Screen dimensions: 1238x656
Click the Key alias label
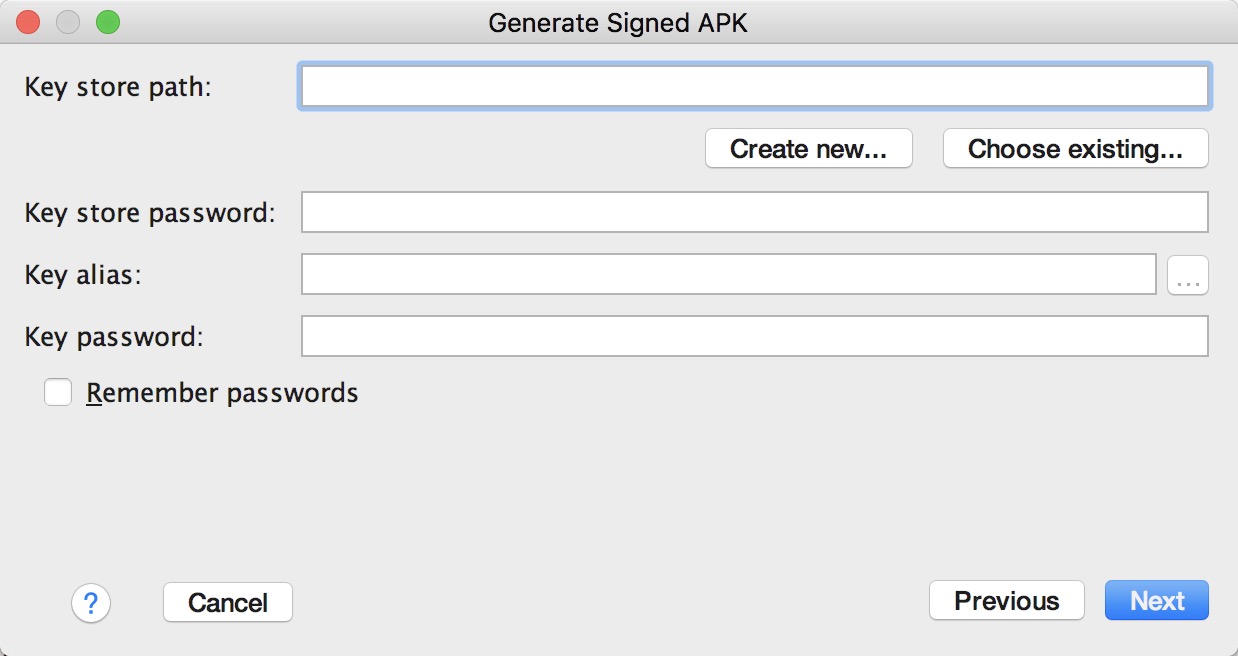83,275
